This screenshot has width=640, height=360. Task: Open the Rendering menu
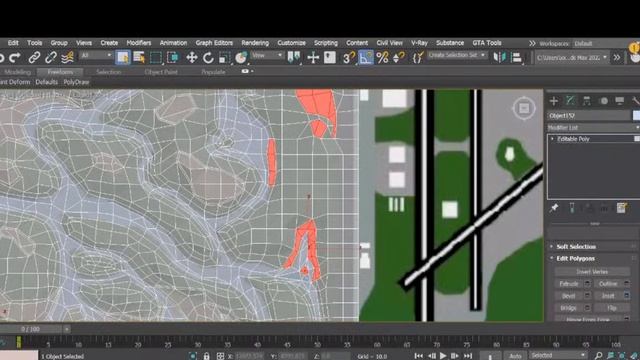[x=255, y=43]
